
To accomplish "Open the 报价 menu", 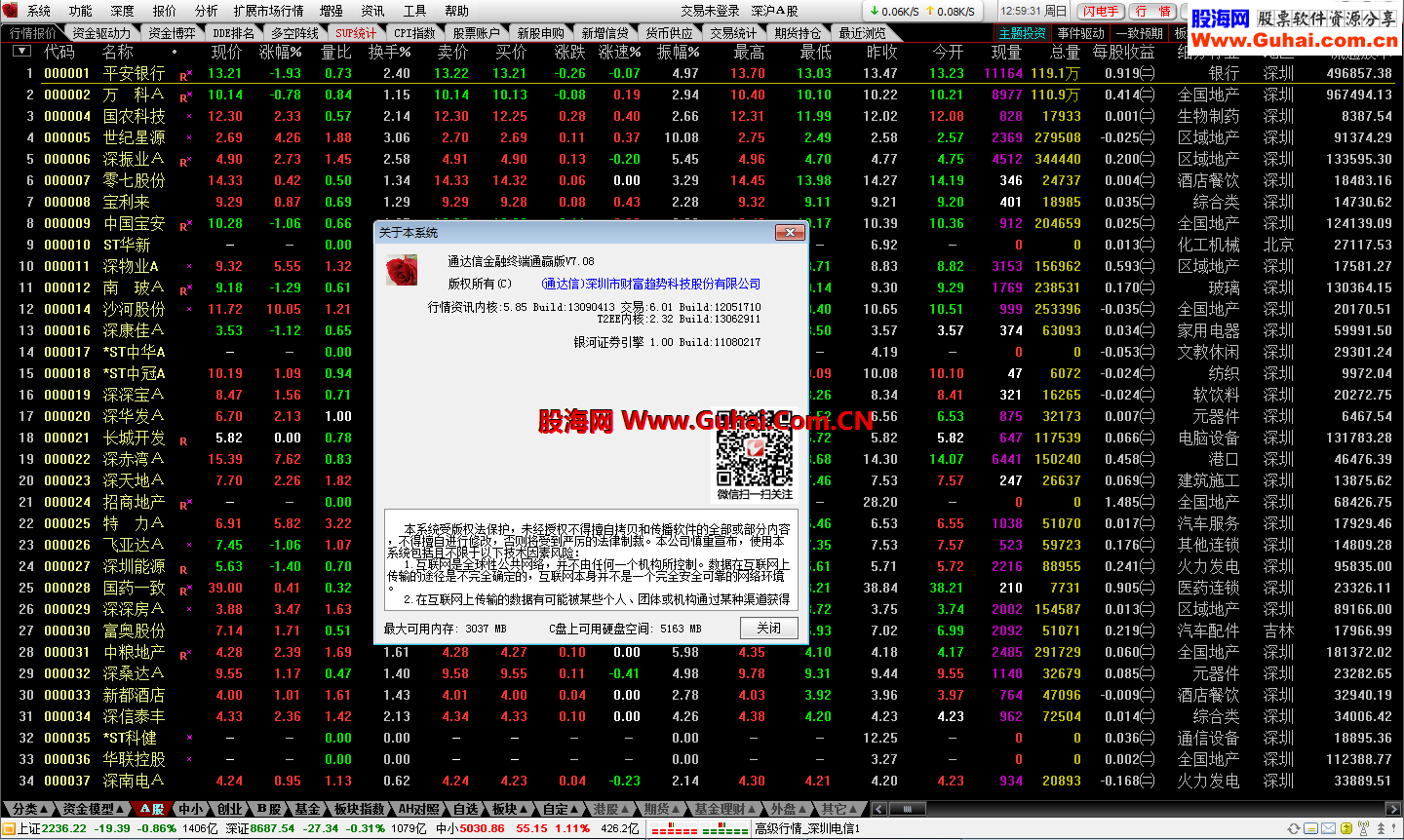I will [x=165, y=11].
